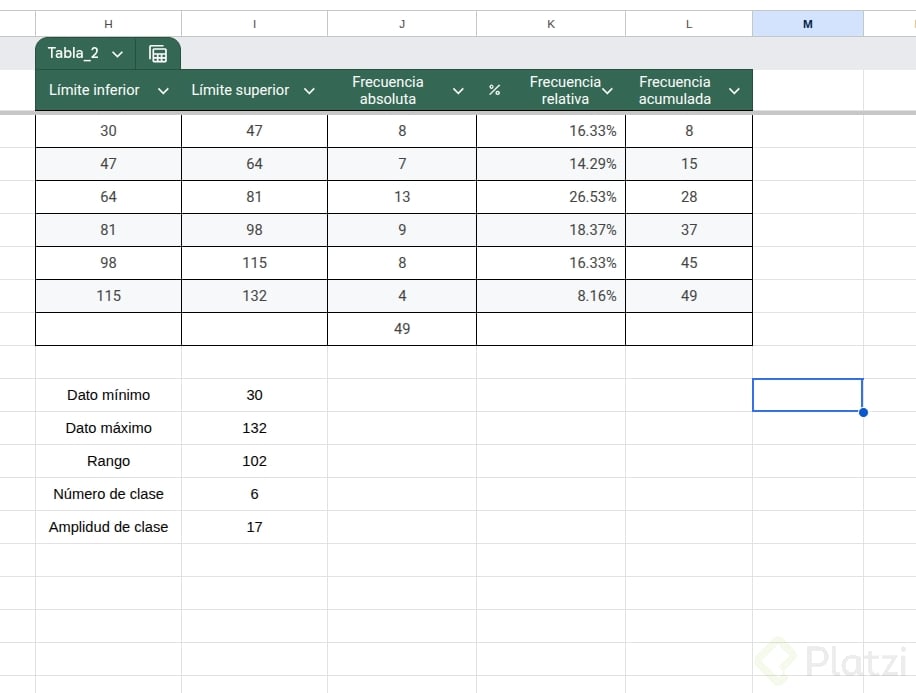Open the Frecuencia absoluta column dropdown
916x693 pixels.
[459, 91]
